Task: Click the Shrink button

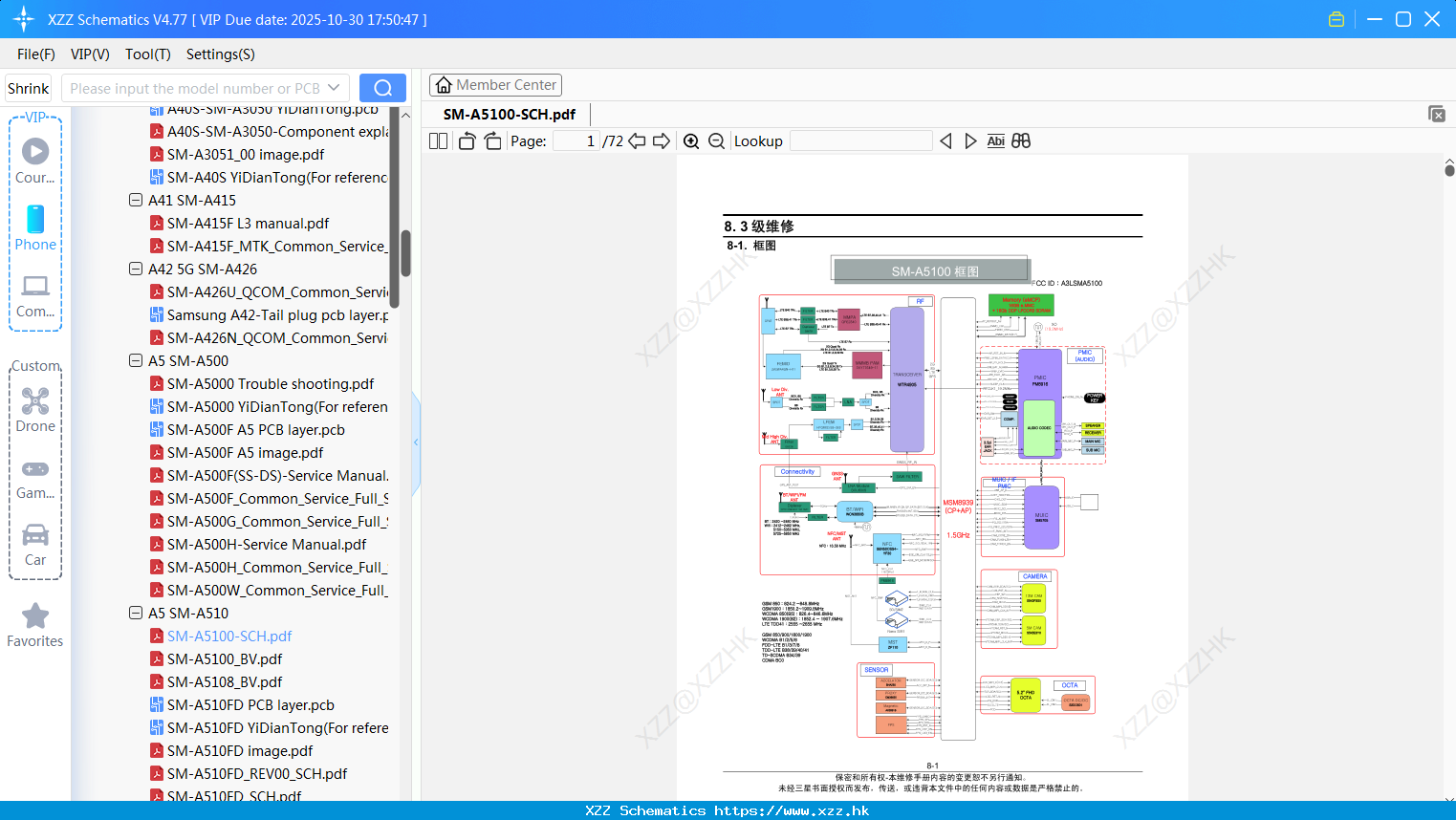Action: [x=29, y=88]
